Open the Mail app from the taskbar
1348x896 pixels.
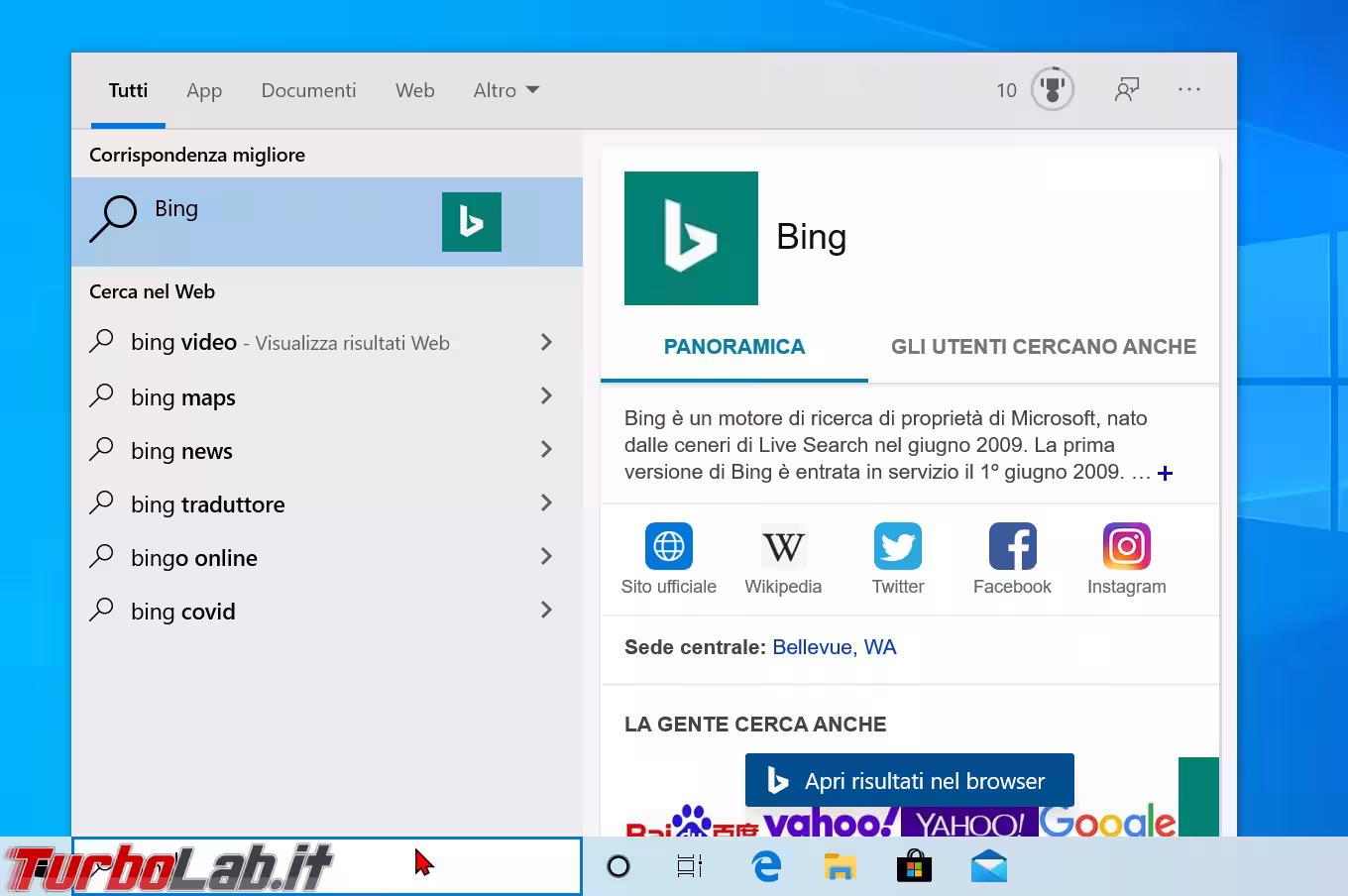(989, 865)
